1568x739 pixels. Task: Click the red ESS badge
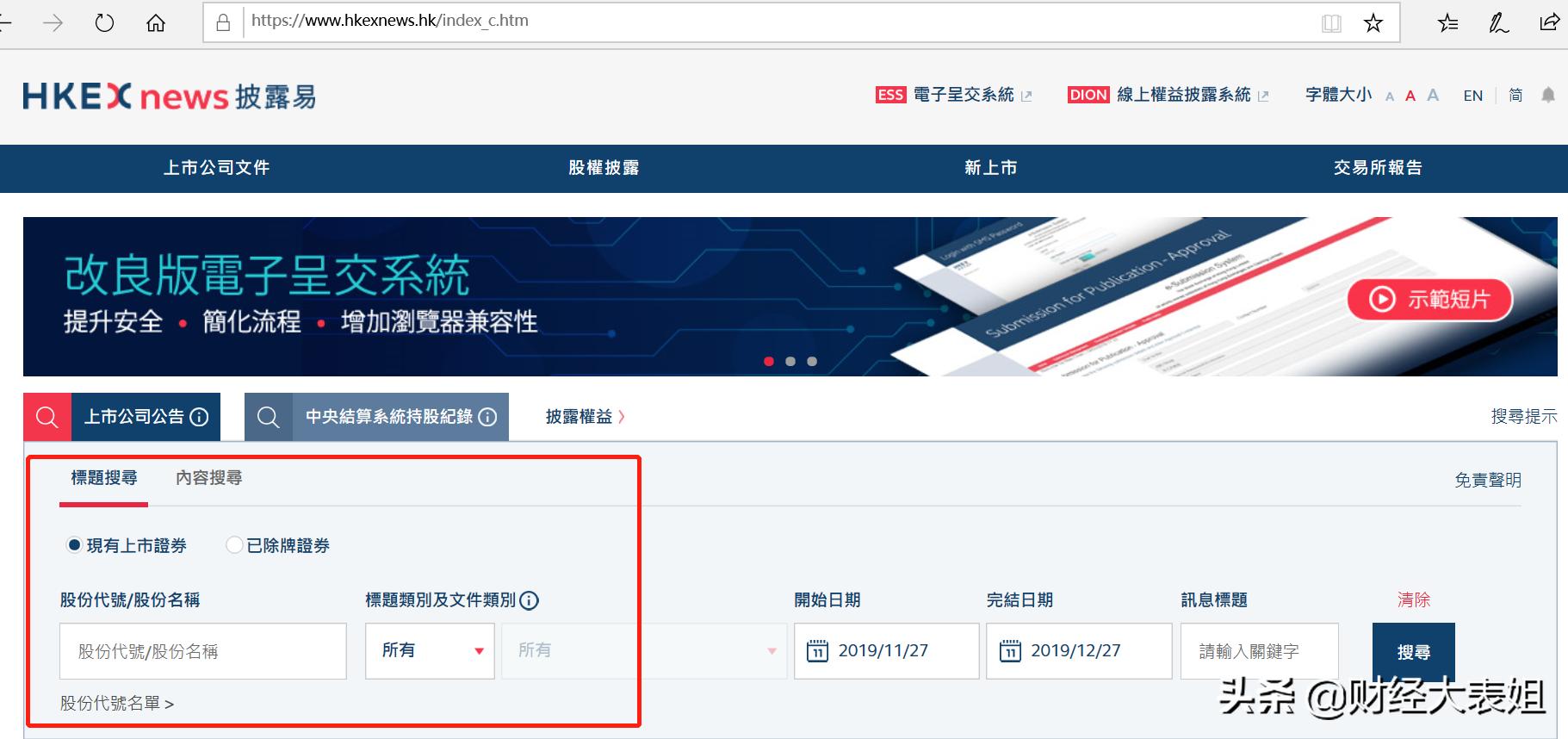pyautogui.click(x=890, y=95)
